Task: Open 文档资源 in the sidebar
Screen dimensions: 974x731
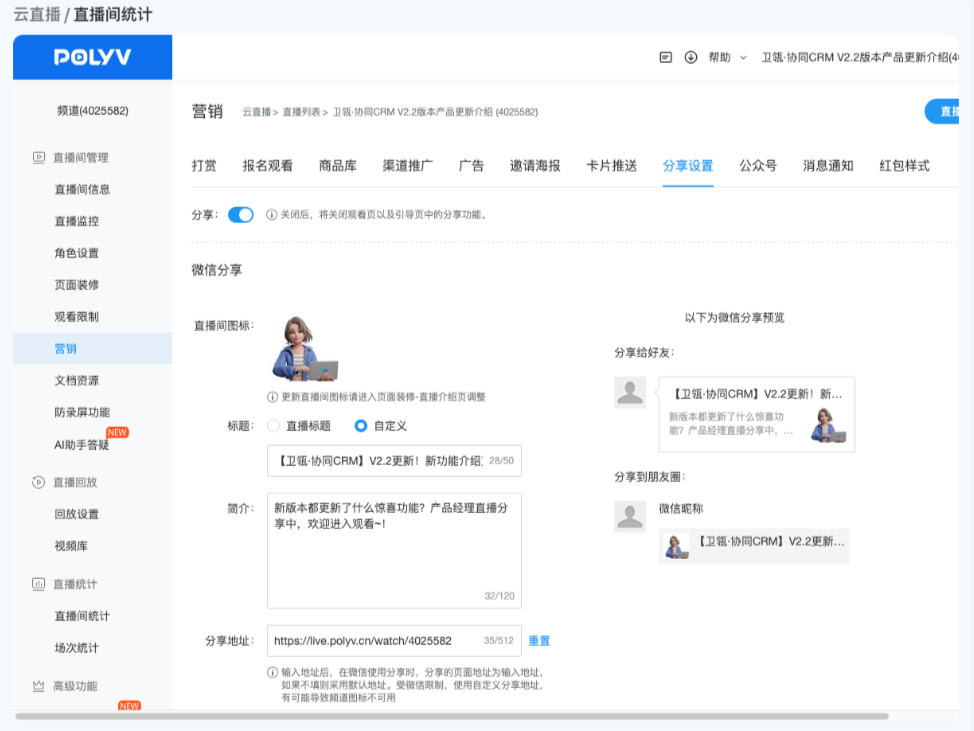Action: (76, 380)
